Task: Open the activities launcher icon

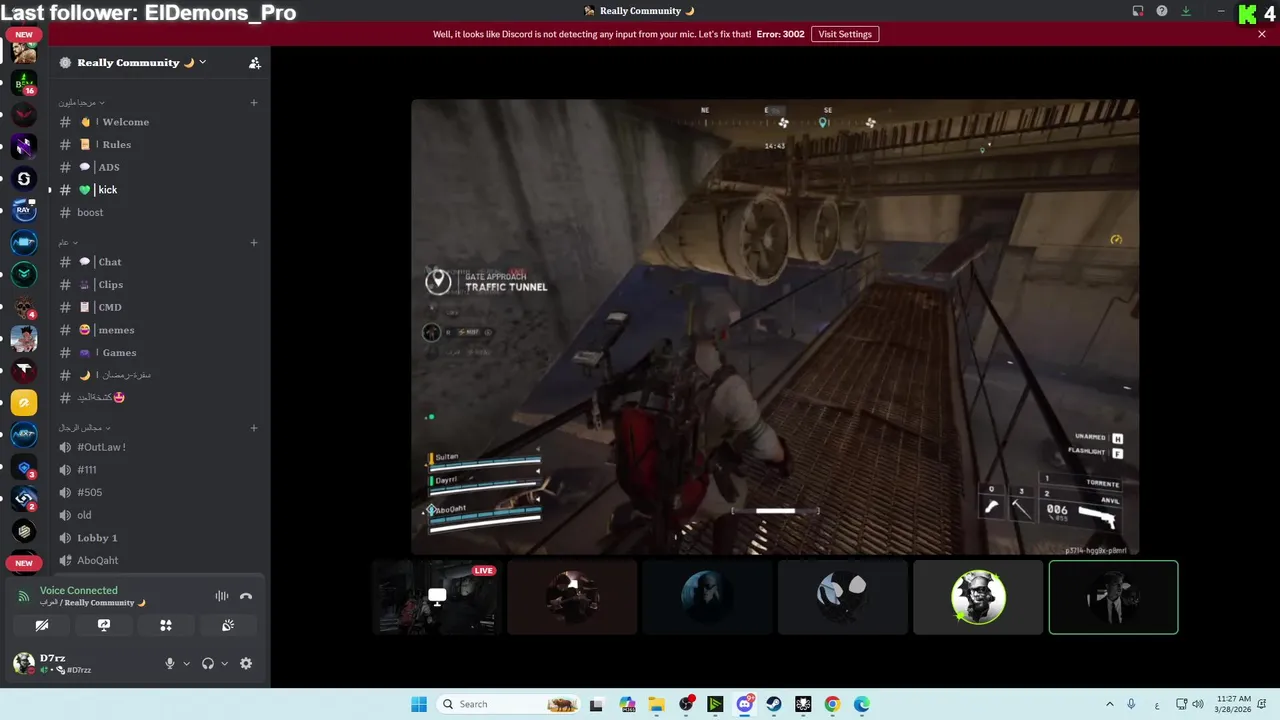Action: tap(166, 625)
